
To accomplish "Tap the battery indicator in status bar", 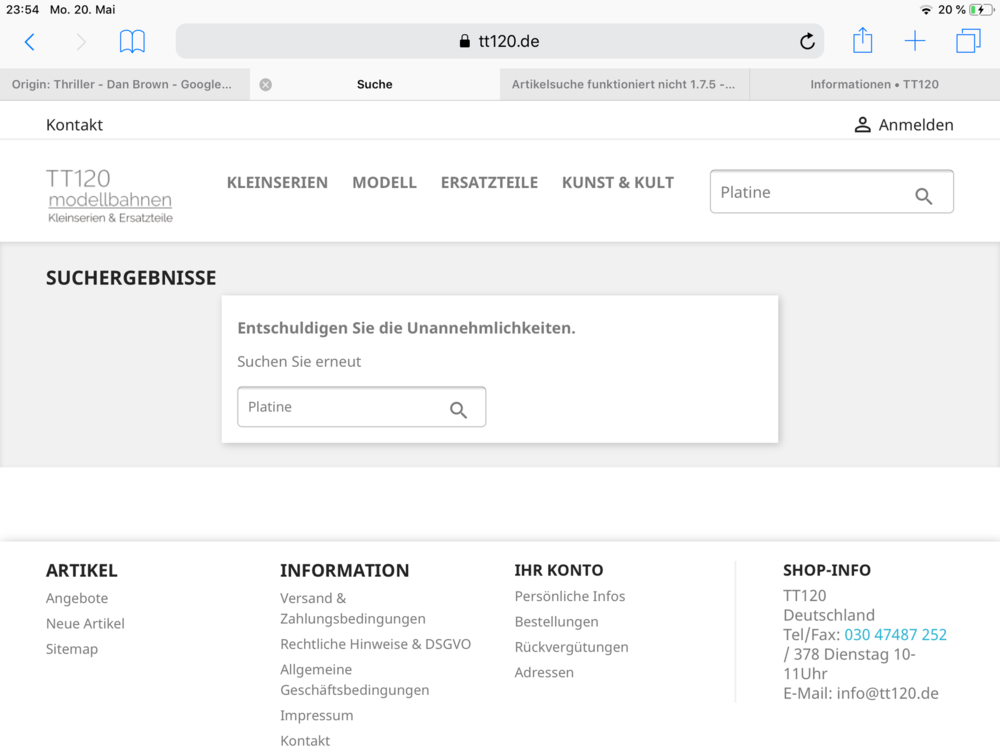I will 981,10.
